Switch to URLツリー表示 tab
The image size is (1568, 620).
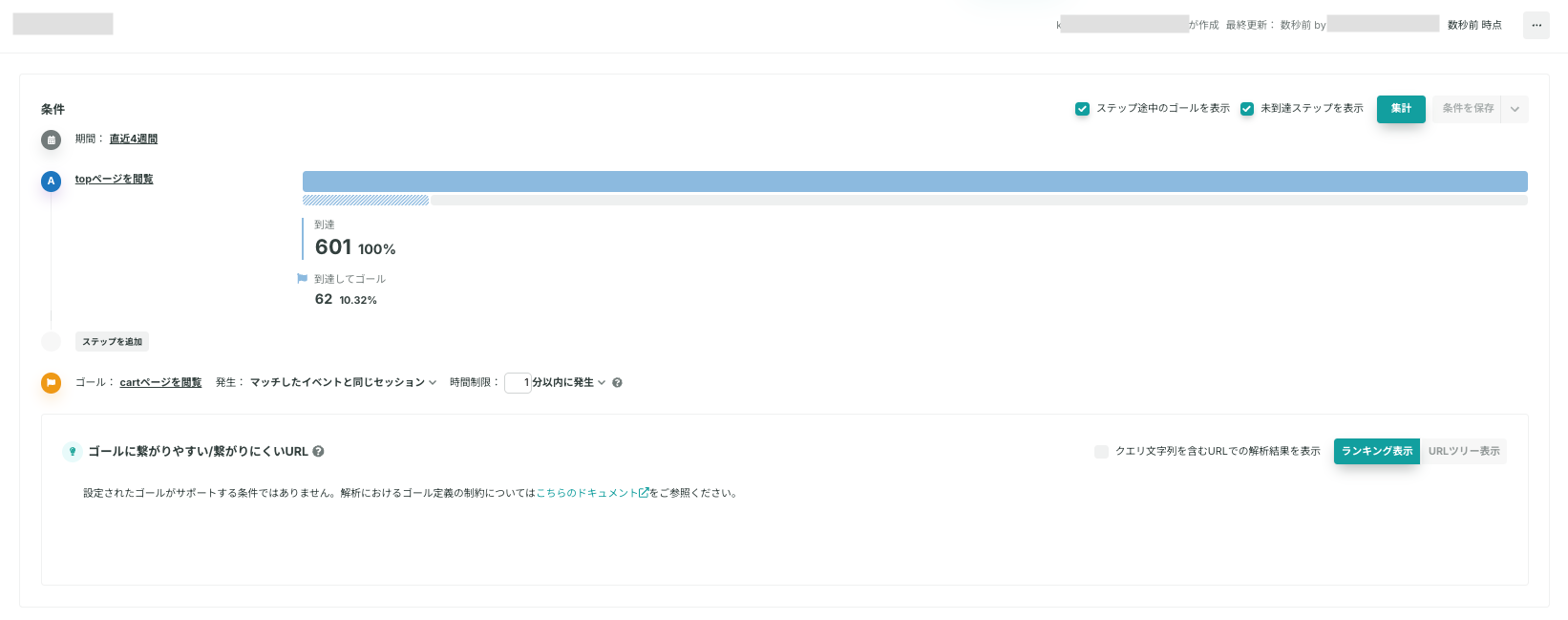pyautogui.click(x=1464, y=451)
